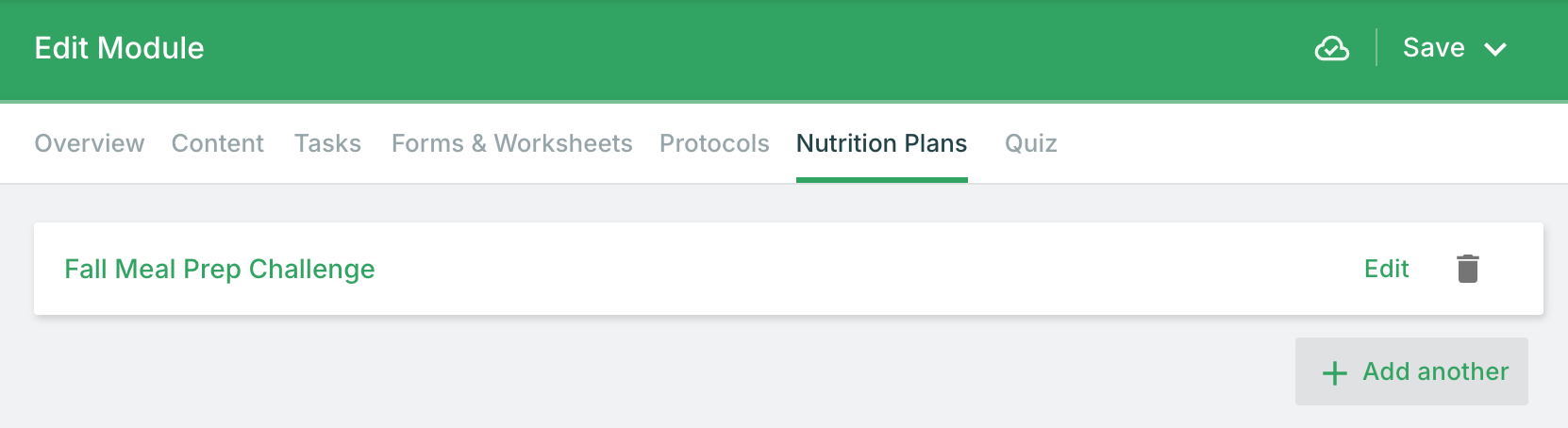Switch to the Quiz tab
The height and width of the screenshot is (428, 1568).
pyautogui.click(x=1030, y=143)
